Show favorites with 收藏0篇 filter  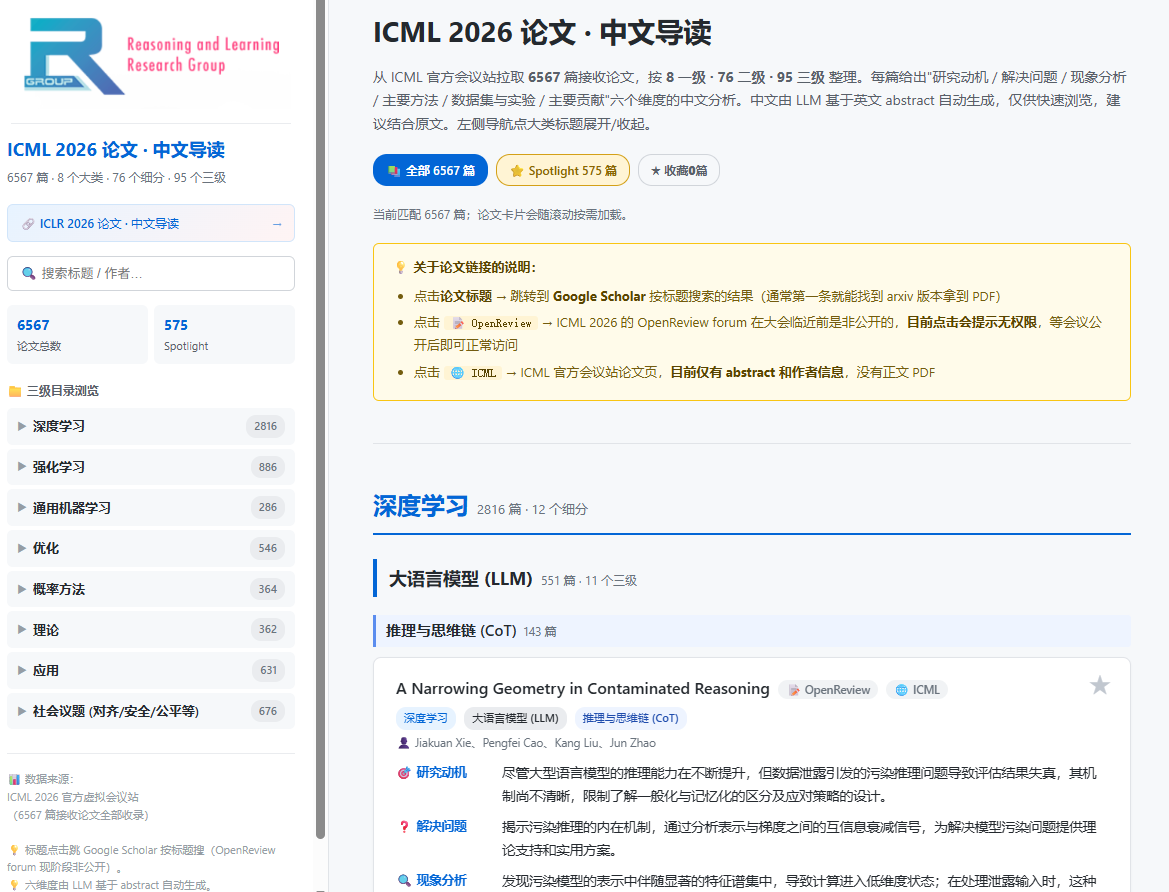[678, 170]
